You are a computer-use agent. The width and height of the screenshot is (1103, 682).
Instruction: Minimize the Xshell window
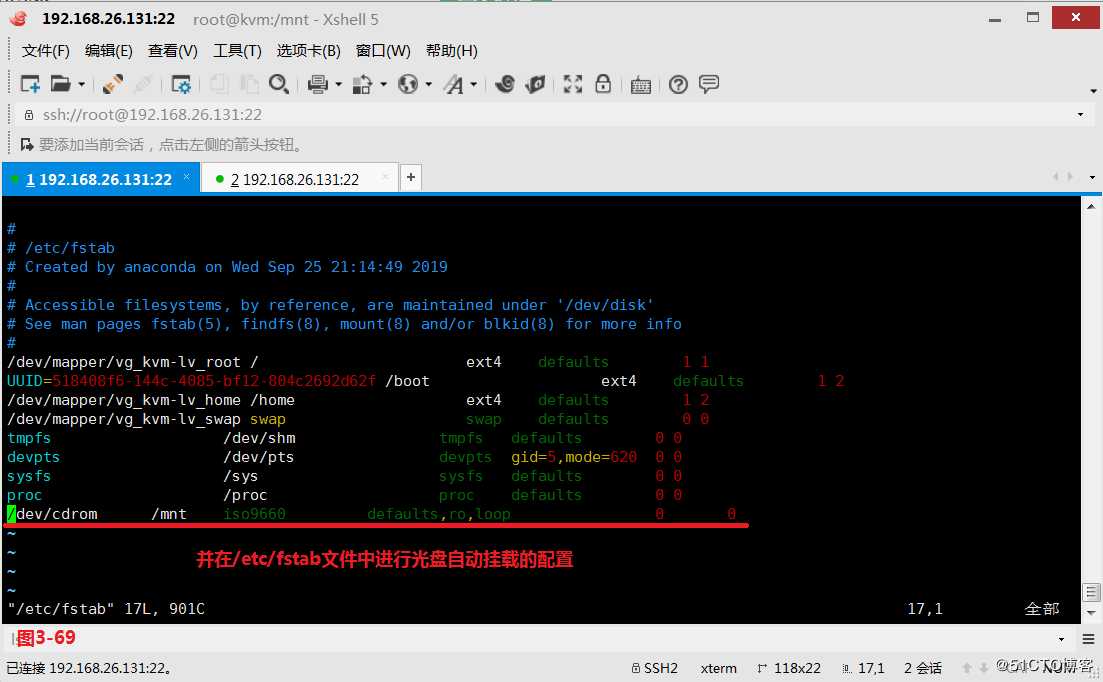[995, 19]
